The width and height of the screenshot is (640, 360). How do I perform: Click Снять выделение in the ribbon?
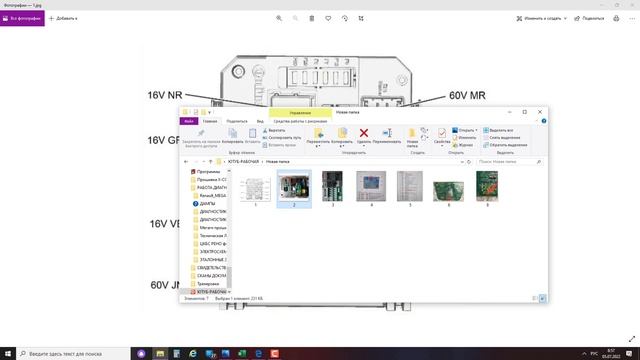(x=502, y=138)
